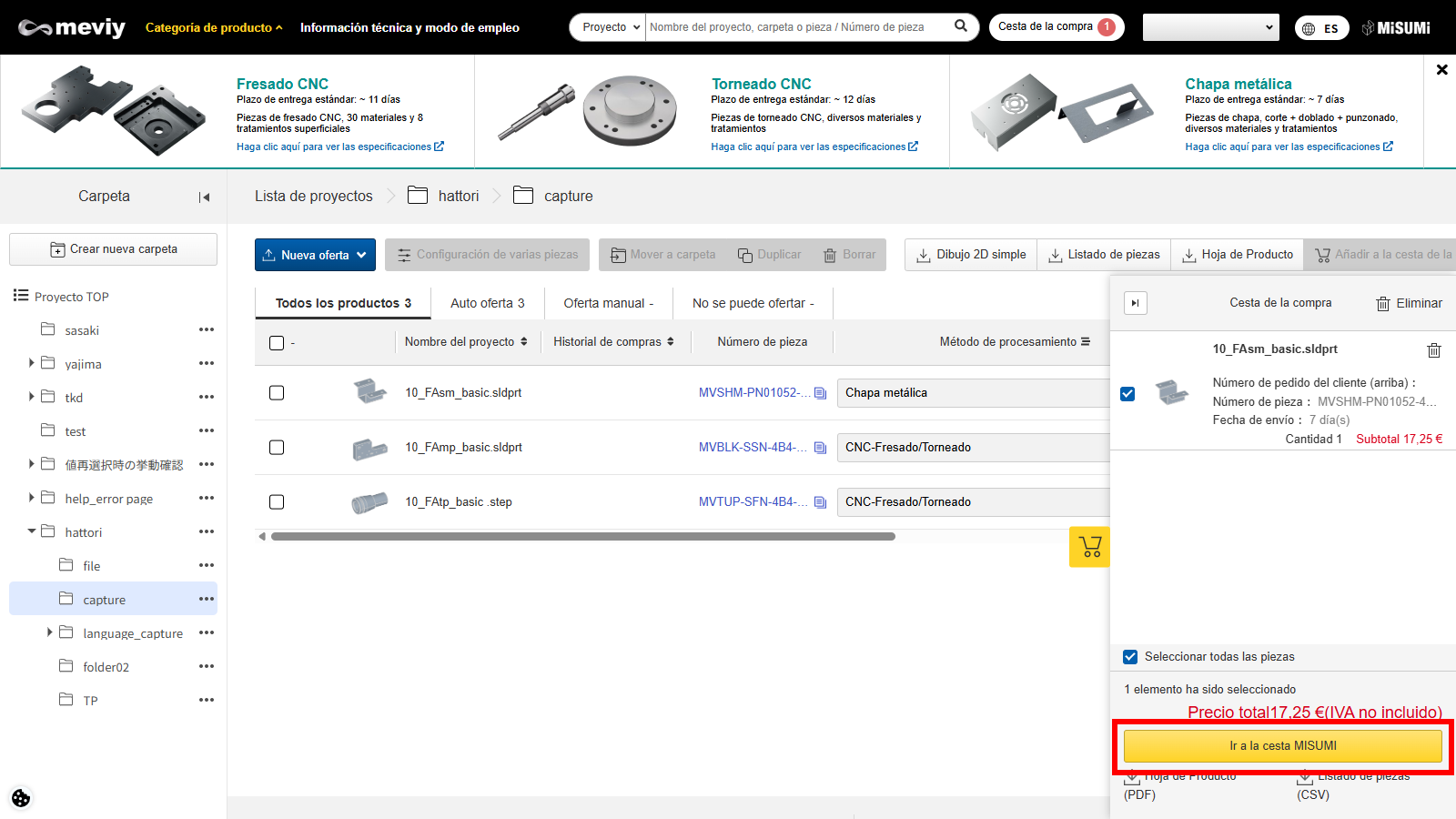Copy part number MVSHM-PN01052 icon
This screenshot has width=1456, height=819.
pyautogui.click(x=820, y=393)
